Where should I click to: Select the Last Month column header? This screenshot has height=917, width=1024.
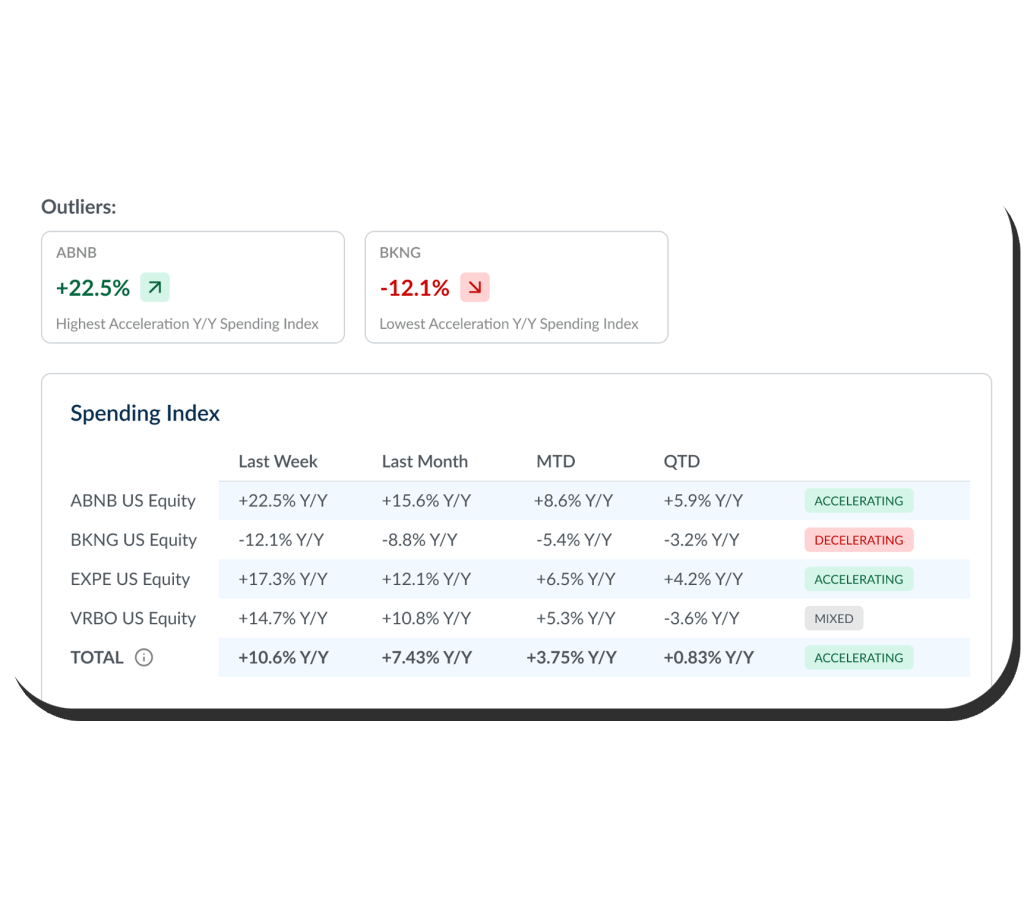point(424,461)
